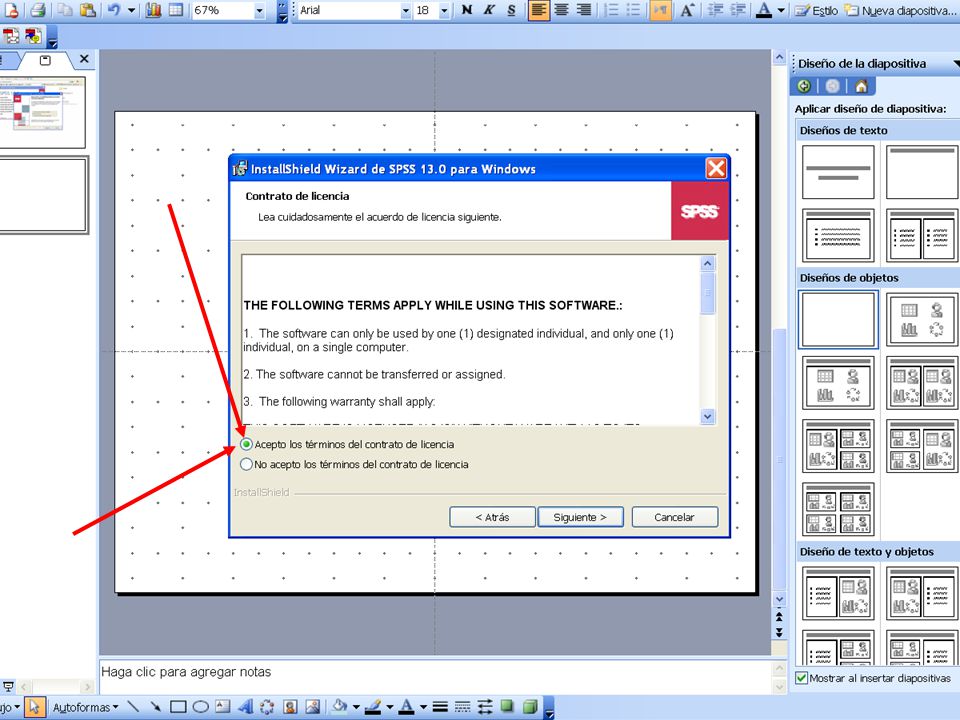960x720 pixels.
Task: Open Drawing toolbar Font Color dropdown arrow
Action: tap(423, 707)
